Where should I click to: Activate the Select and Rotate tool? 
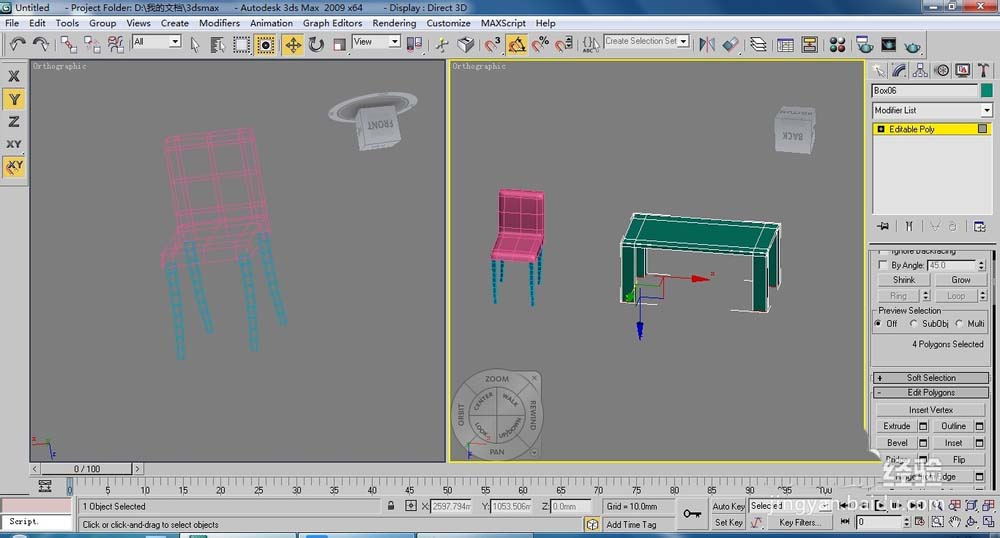(316, 44)
